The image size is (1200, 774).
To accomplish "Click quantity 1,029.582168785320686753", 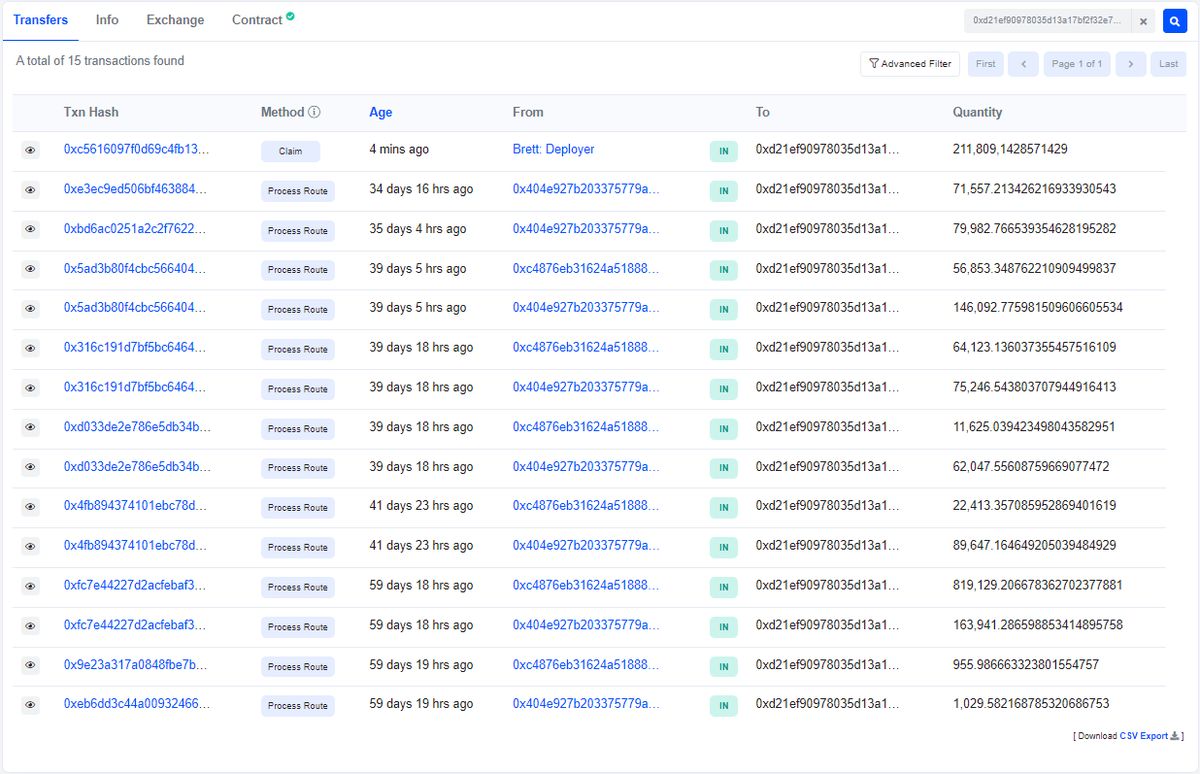I will pos(1031,704).
